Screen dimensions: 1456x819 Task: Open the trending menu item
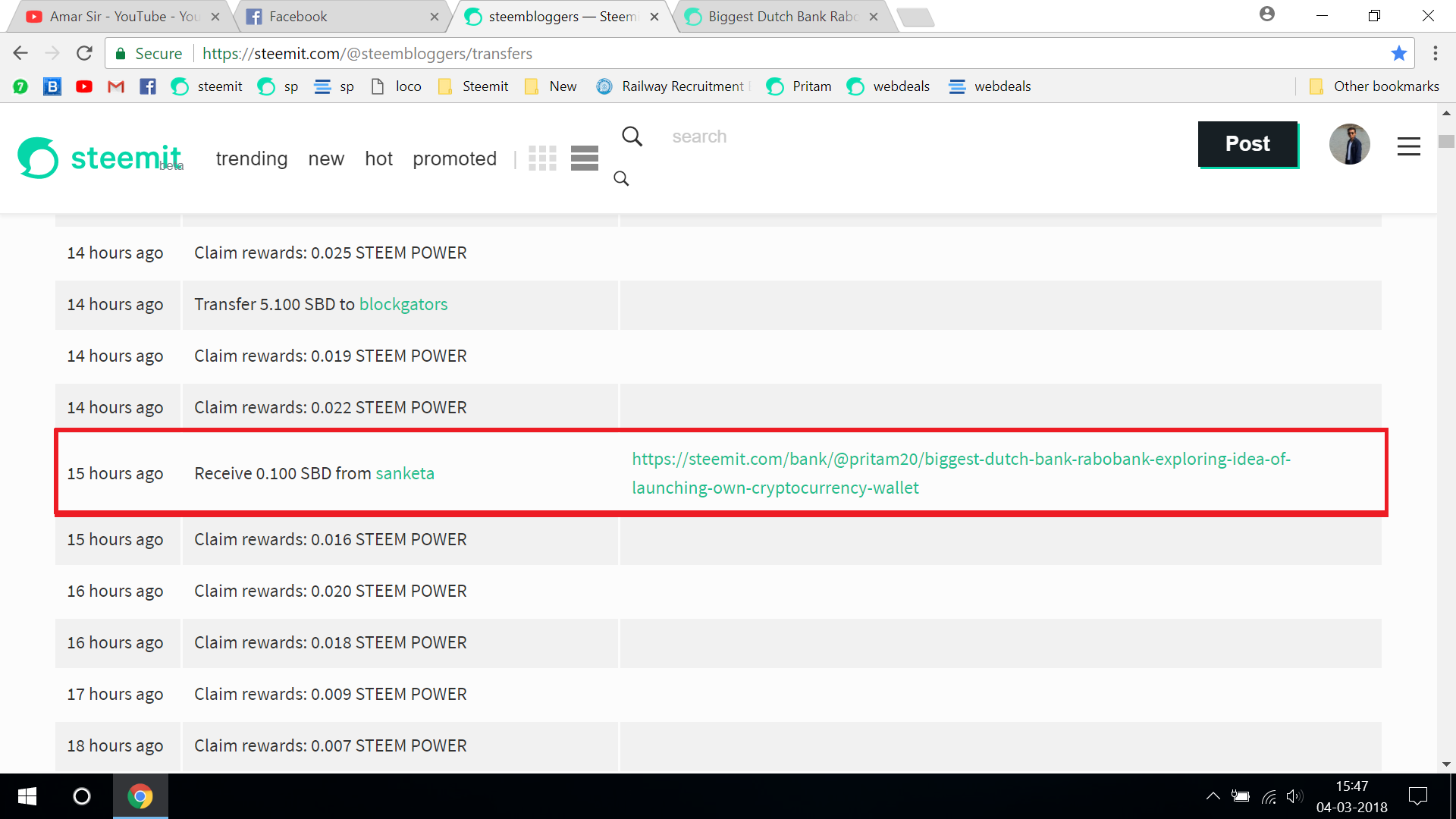[x=251, y=158]
